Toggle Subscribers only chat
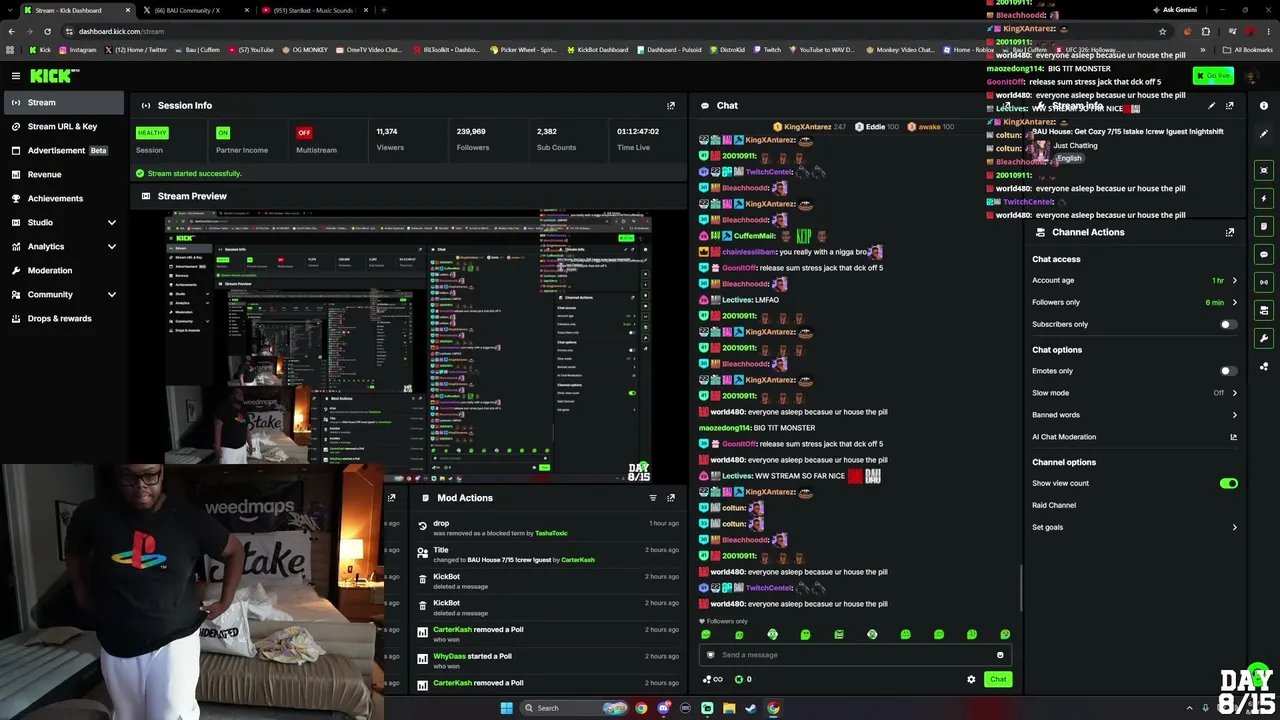Screen dimensions: 1280x720 tap(1229, 324)
